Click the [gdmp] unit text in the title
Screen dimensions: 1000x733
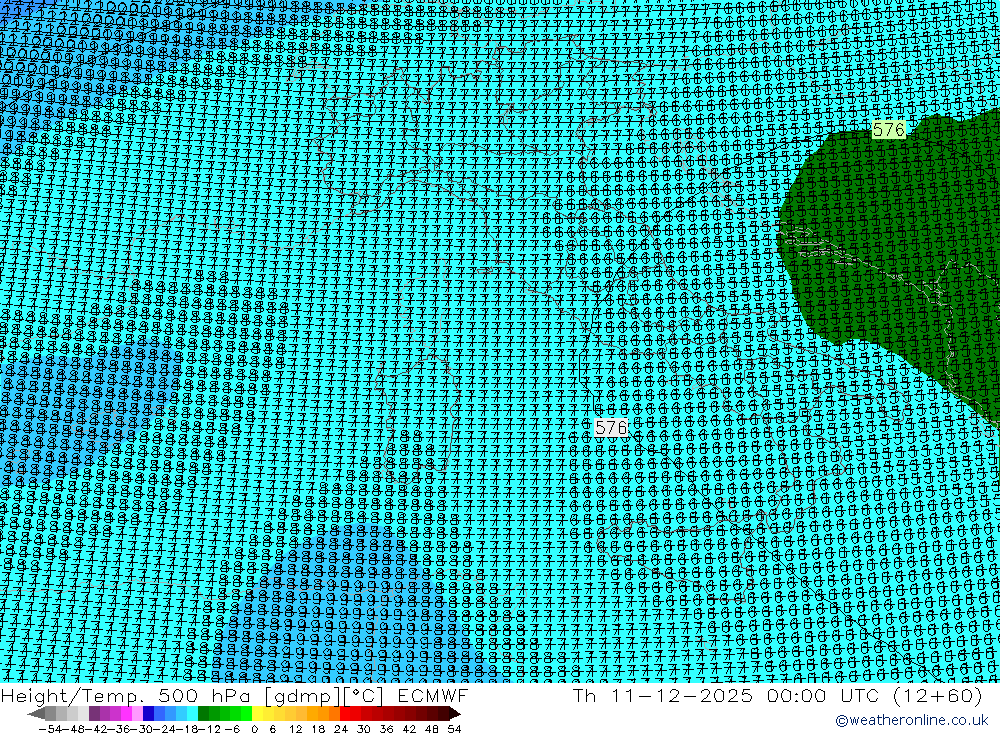coord(303,697)
